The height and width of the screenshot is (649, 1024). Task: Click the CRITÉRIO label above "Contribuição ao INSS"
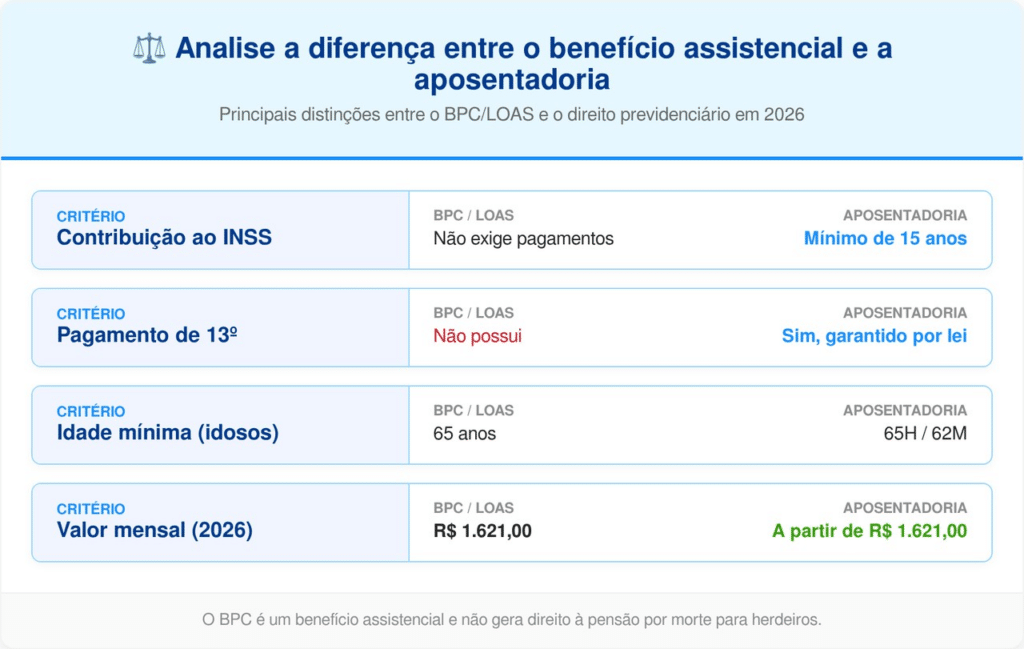click(91, 216)
